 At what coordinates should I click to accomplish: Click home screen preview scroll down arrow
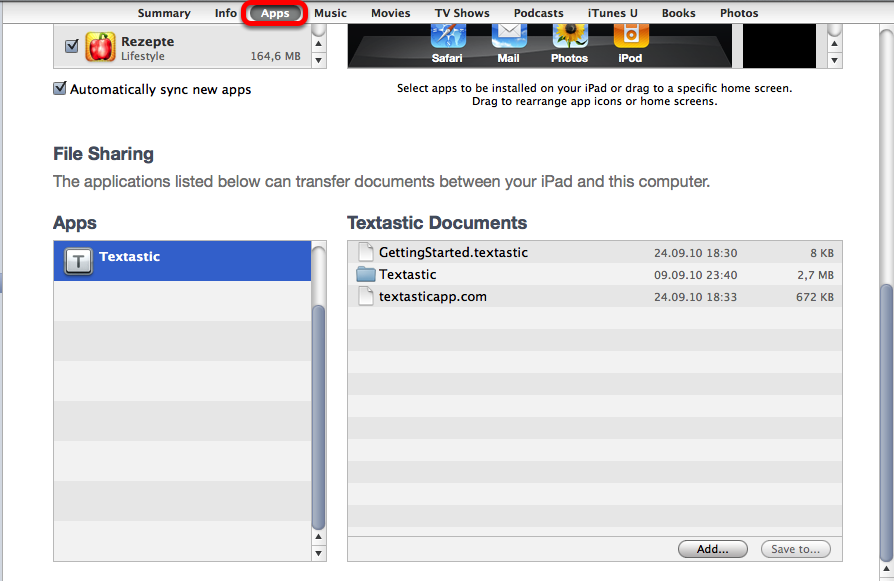coord(835,59)
